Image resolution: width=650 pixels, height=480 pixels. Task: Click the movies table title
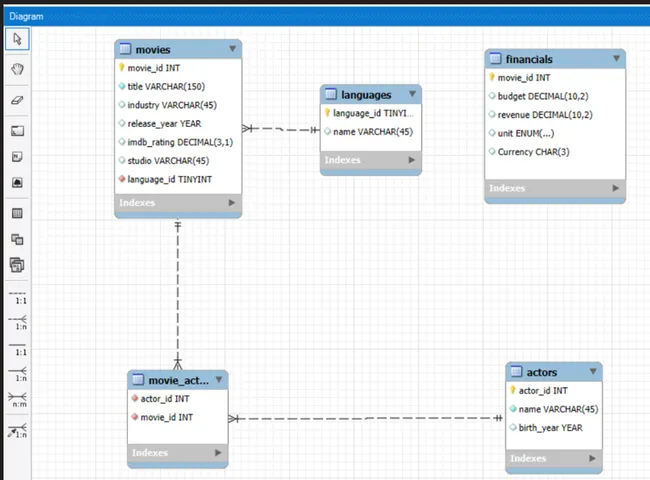click(x=153, y=49)
